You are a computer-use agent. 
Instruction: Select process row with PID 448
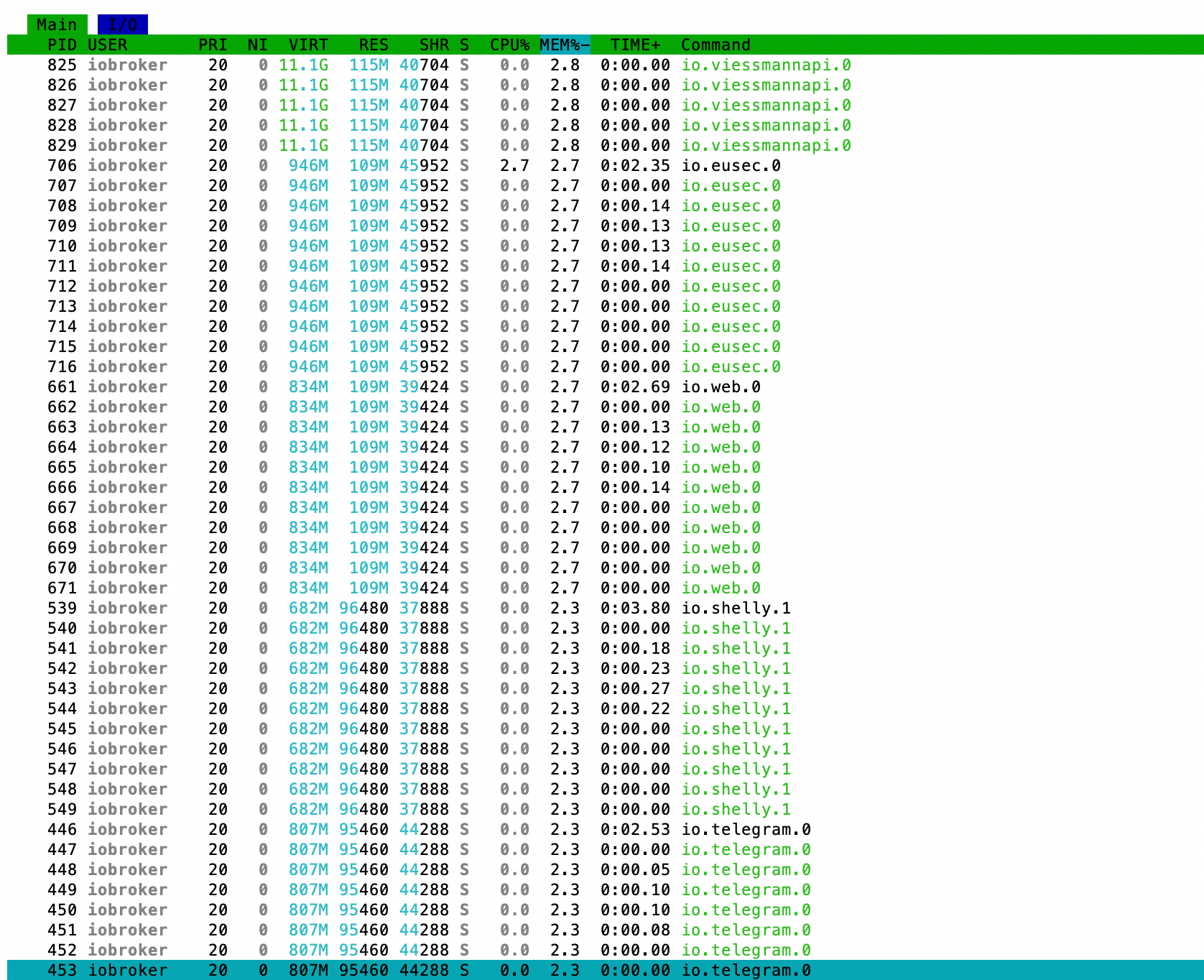605,869
